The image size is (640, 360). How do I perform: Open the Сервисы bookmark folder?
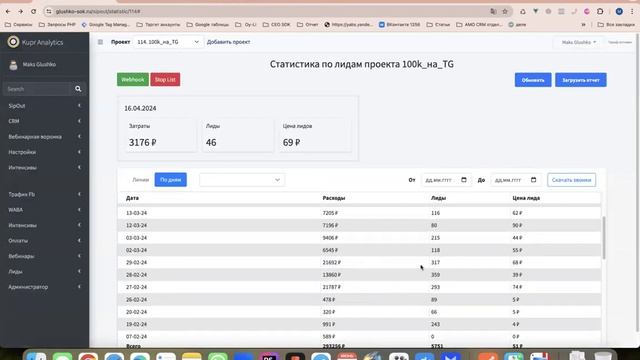click(19, 24)
